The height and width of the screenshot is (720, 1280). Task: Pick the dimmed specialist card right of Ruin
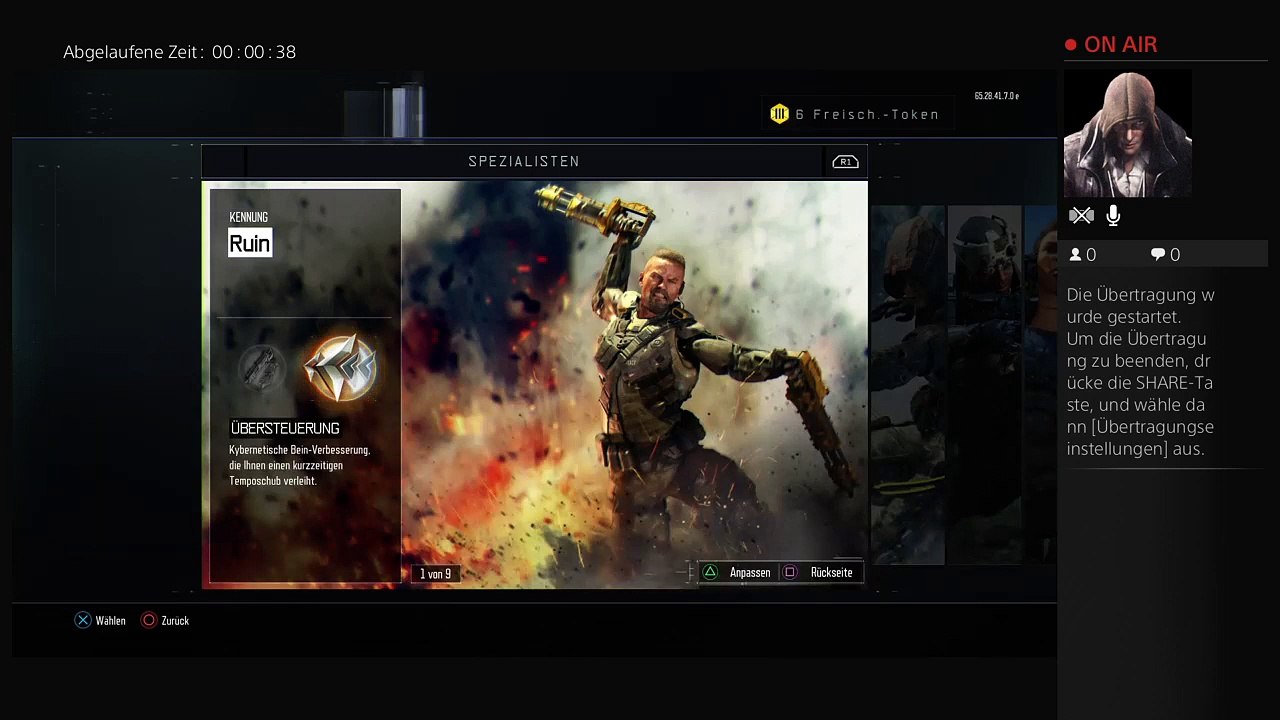coord(908,385)
